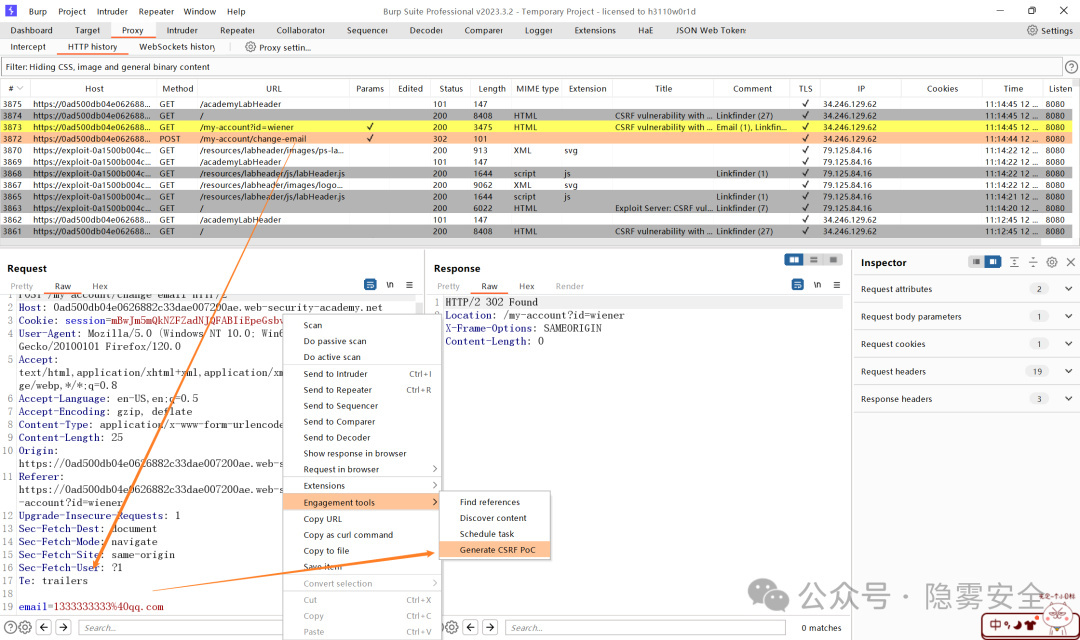The height and width of the screenshot is (640, 1080).
Task: Switch Request view to Hex tab
Action: tap(100, 286)
